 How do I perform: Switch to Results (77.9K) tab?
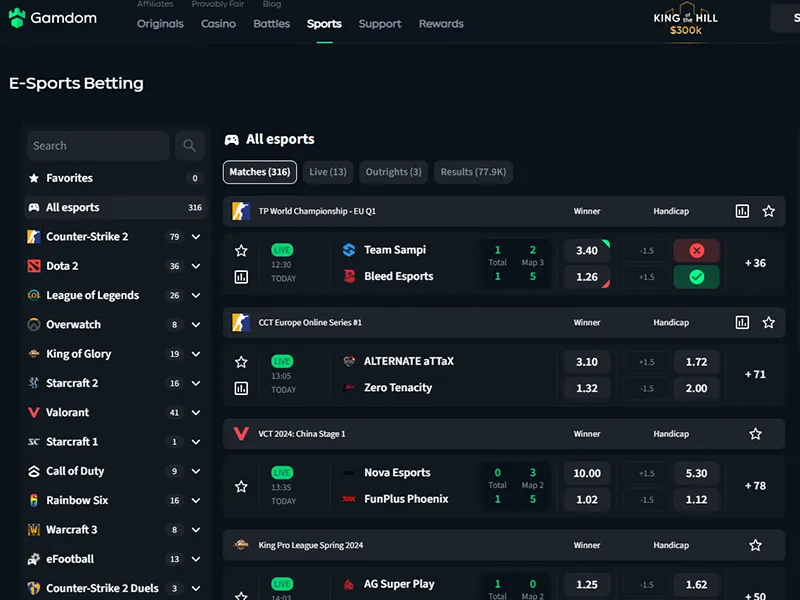(x=473, y=172)
